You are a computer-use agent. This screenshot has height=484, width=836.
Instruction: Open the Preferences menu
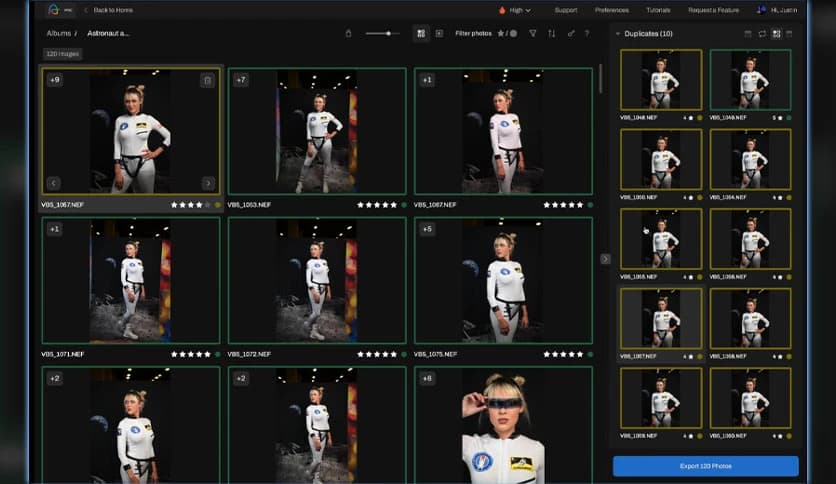(x=612, y=10)
